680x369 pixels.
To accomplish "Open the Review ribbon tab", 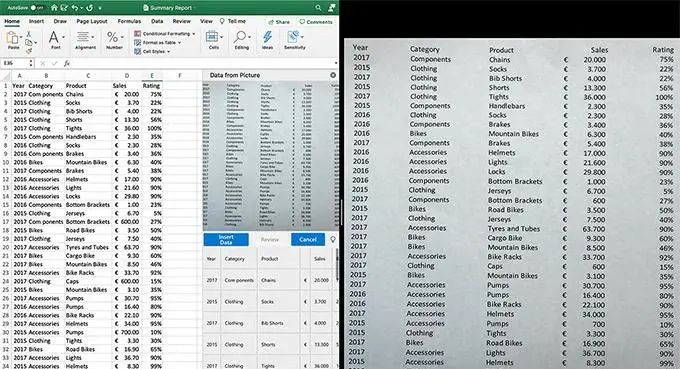I will [x=182, y=21].
